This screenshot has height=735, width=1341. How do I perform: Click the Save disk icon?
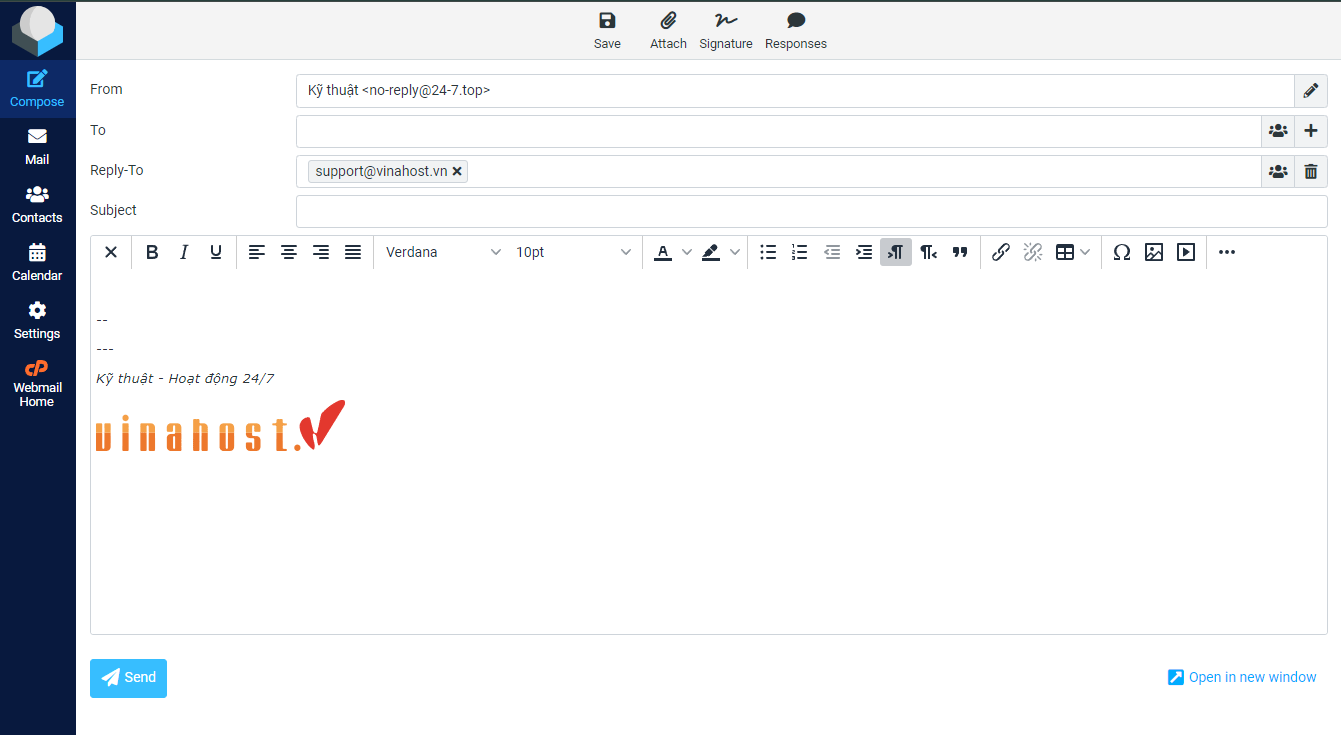(607, 21)
